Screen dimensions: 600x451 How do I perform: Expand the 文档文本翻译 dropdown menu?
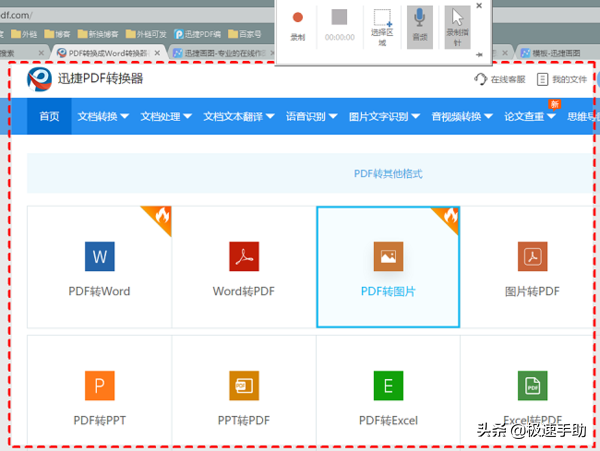239,116
